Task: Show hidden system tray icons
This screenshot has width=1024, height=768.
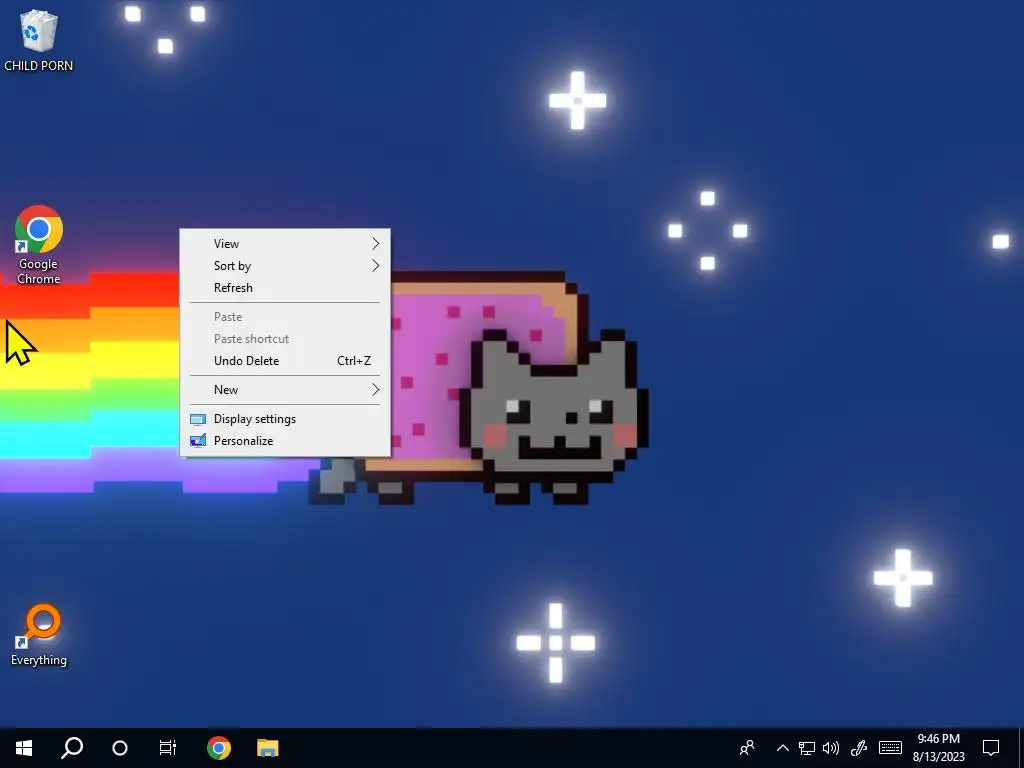Action: pos(782,748)
